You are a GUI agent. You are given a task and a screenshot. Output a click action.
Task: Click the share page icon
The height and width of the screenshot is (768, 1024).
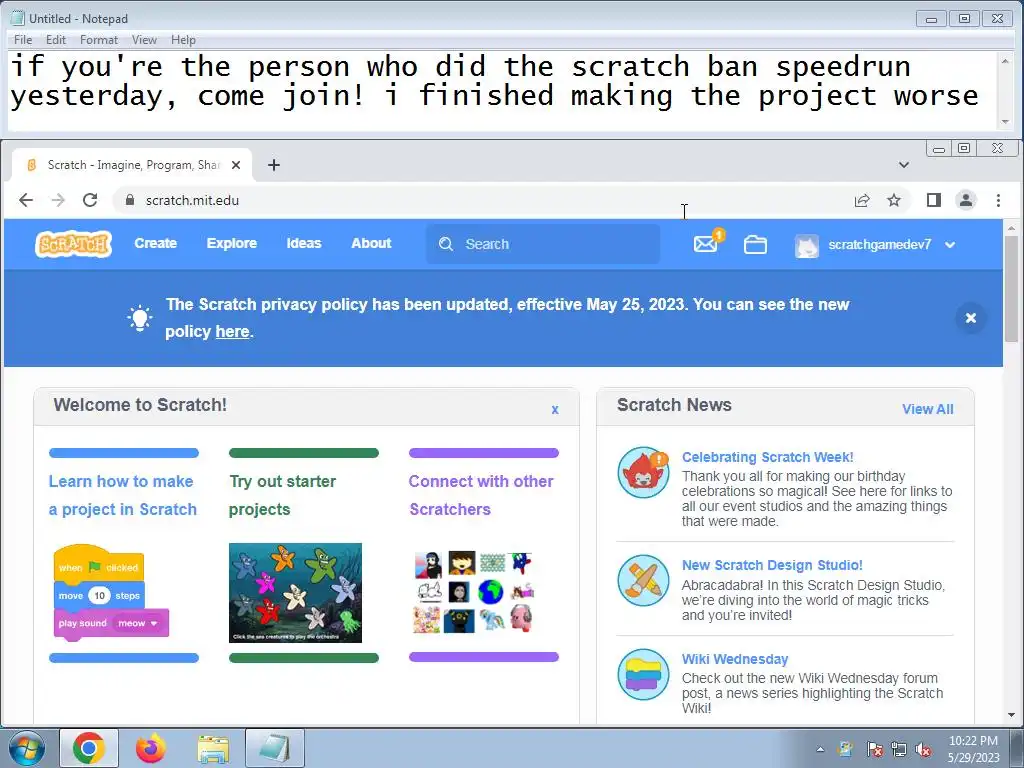(862, 200)
